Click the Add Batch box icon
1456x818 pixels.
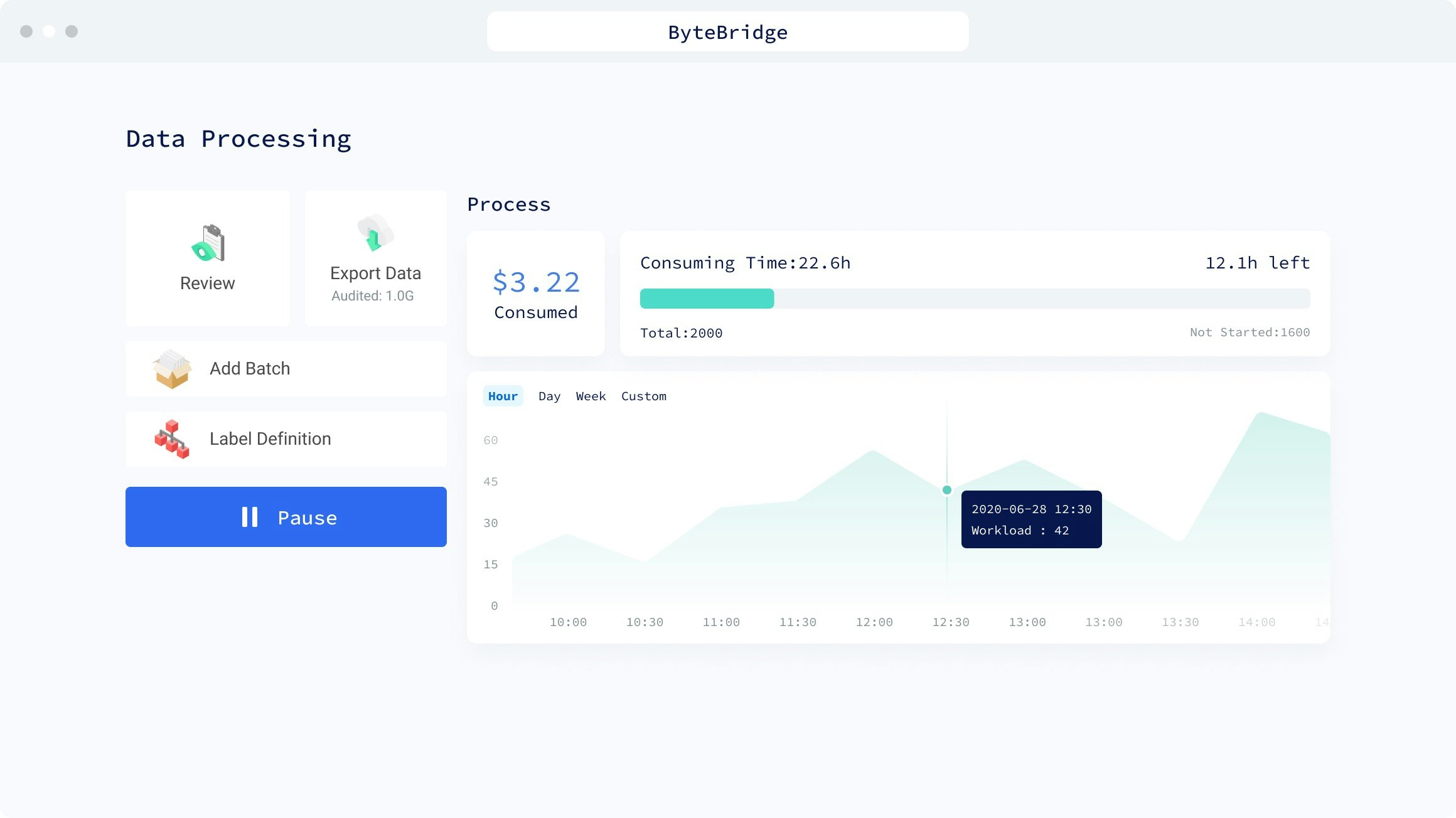pyautogui.click(x=172, y=369)
